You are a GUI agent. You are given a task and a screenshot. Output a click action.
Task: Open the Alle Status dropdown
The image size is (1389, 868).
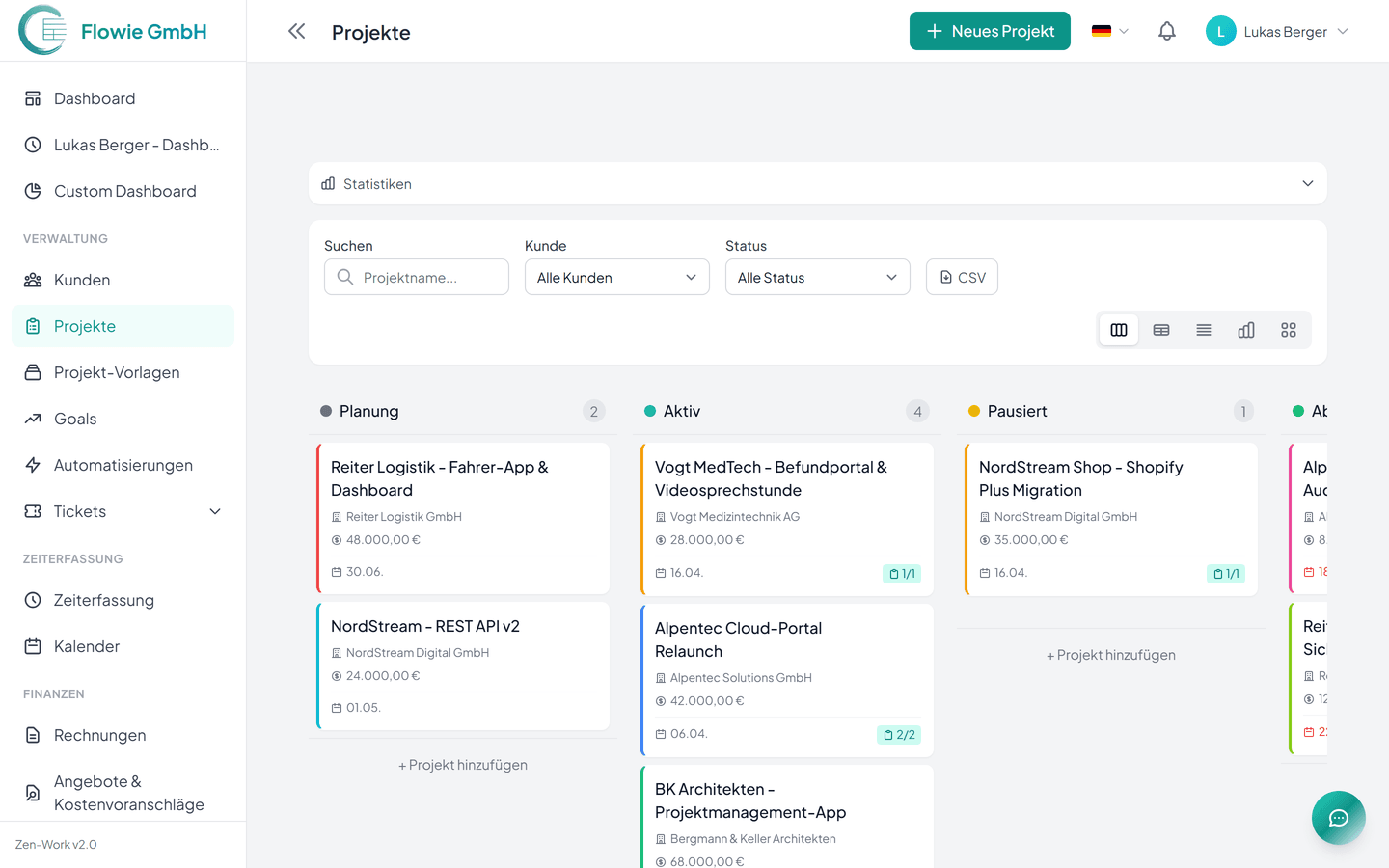[817, 277]
